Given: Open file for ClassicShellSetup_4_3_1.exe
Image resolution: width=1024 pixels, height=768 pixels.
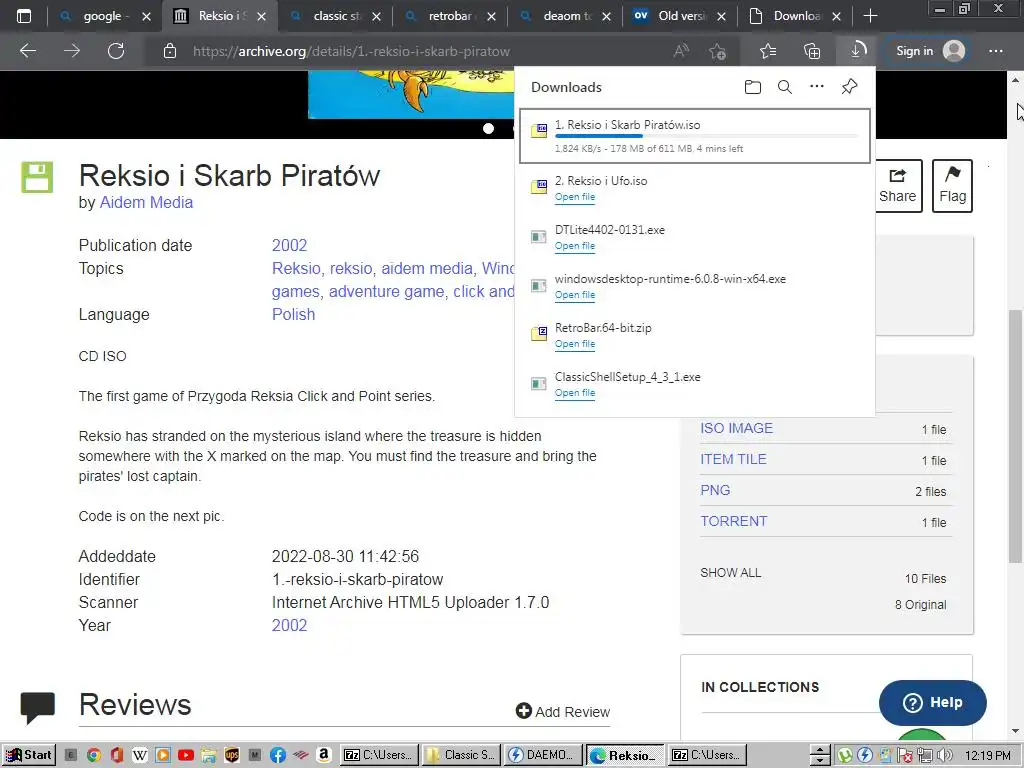Looking at the screenshot, I should [575, 392].
